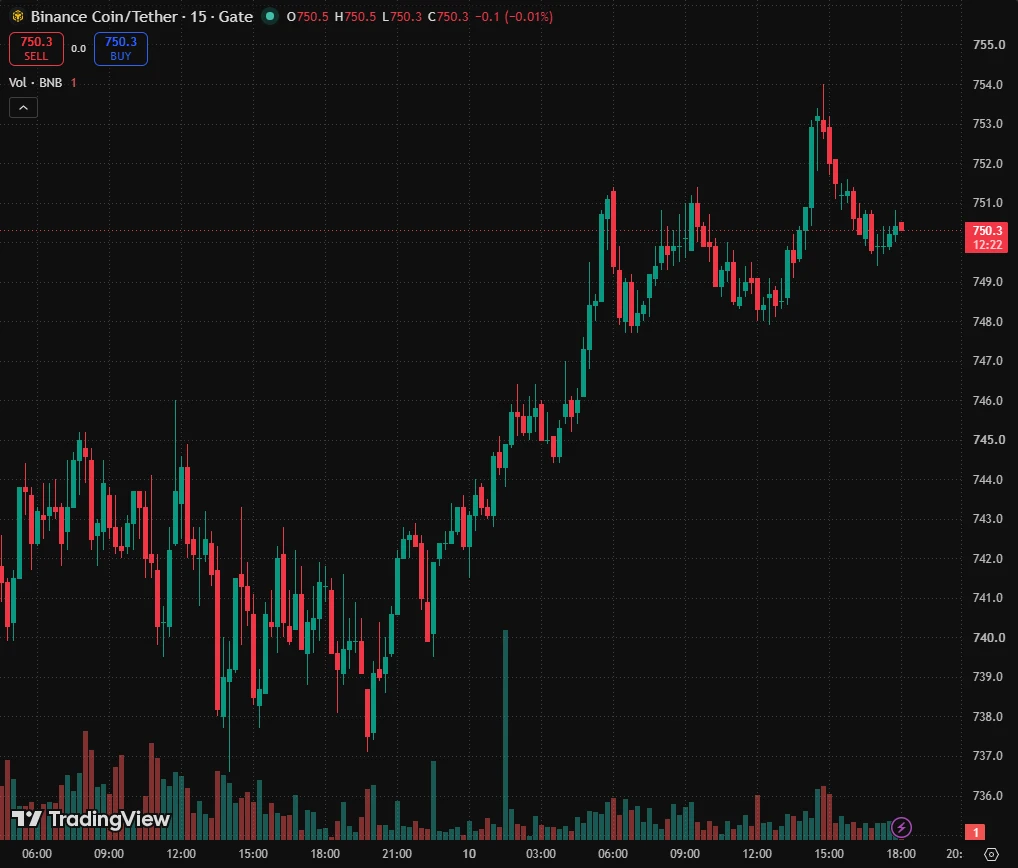Click the purple lightning bolt icon
Screen dimensions: 1018x868
(901, 827)
